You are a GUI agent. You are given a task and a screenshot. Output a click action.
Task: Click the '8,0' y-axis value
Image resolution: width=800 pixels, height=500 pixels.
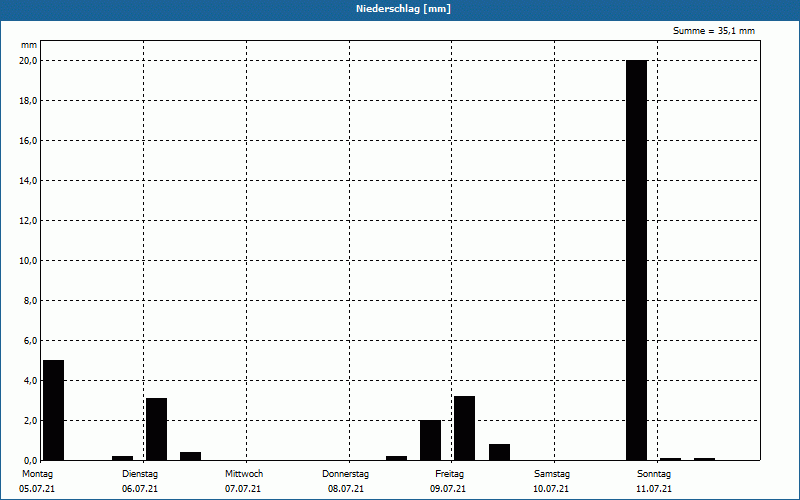[x=31, y=301]
